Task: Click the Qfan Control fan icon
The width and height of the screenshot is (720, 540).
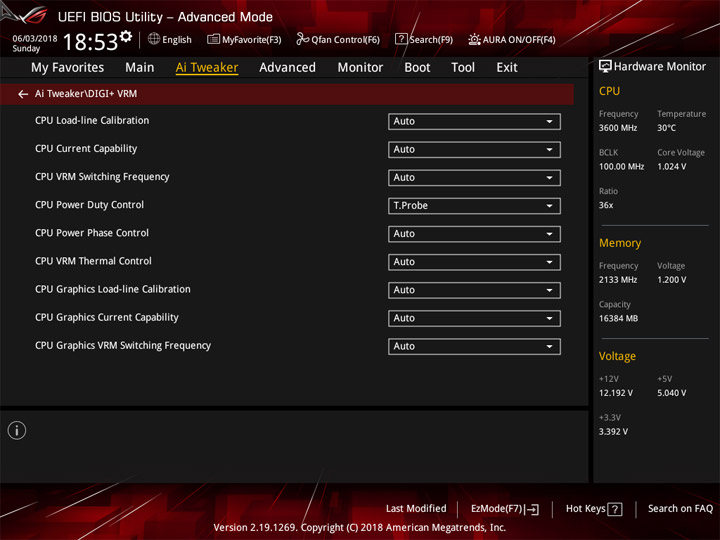Action: [302, 39]
